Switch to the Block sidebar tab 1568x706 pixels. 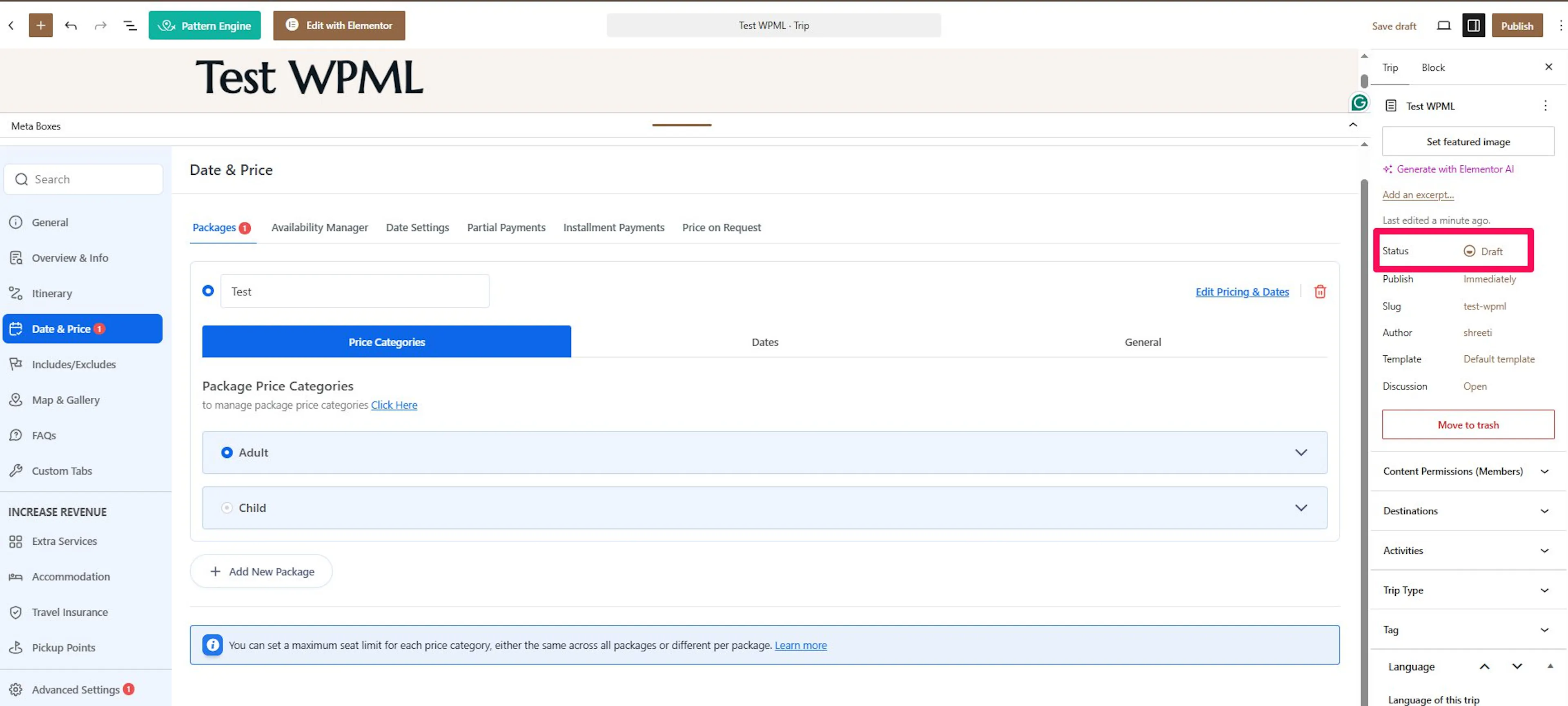pos(1433,67)
